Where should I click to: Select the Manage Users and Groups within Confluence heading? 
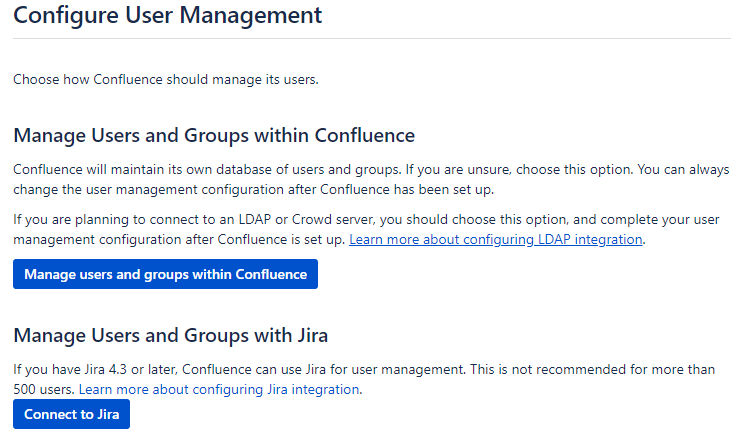pyautogui.click(x=214, y=135)
